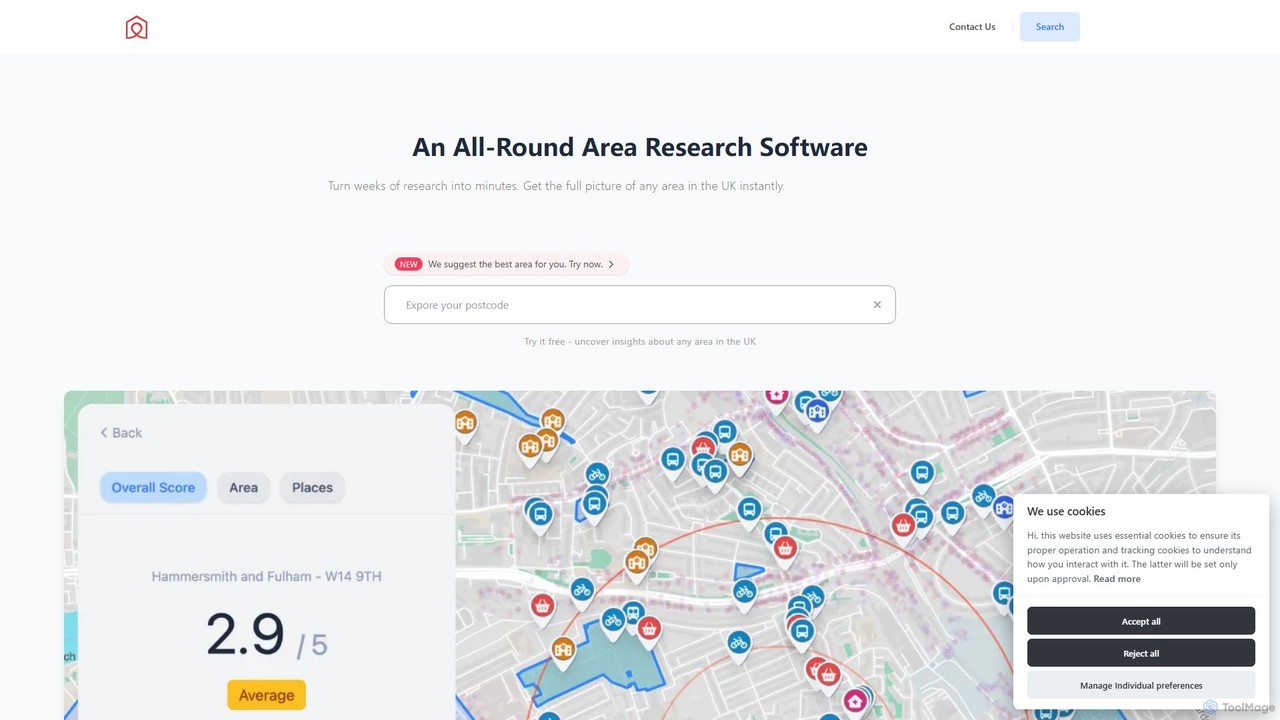Click the 2.9 overall score value
The height and width of the screenshot is (720, 1280).
click(245, 635)
